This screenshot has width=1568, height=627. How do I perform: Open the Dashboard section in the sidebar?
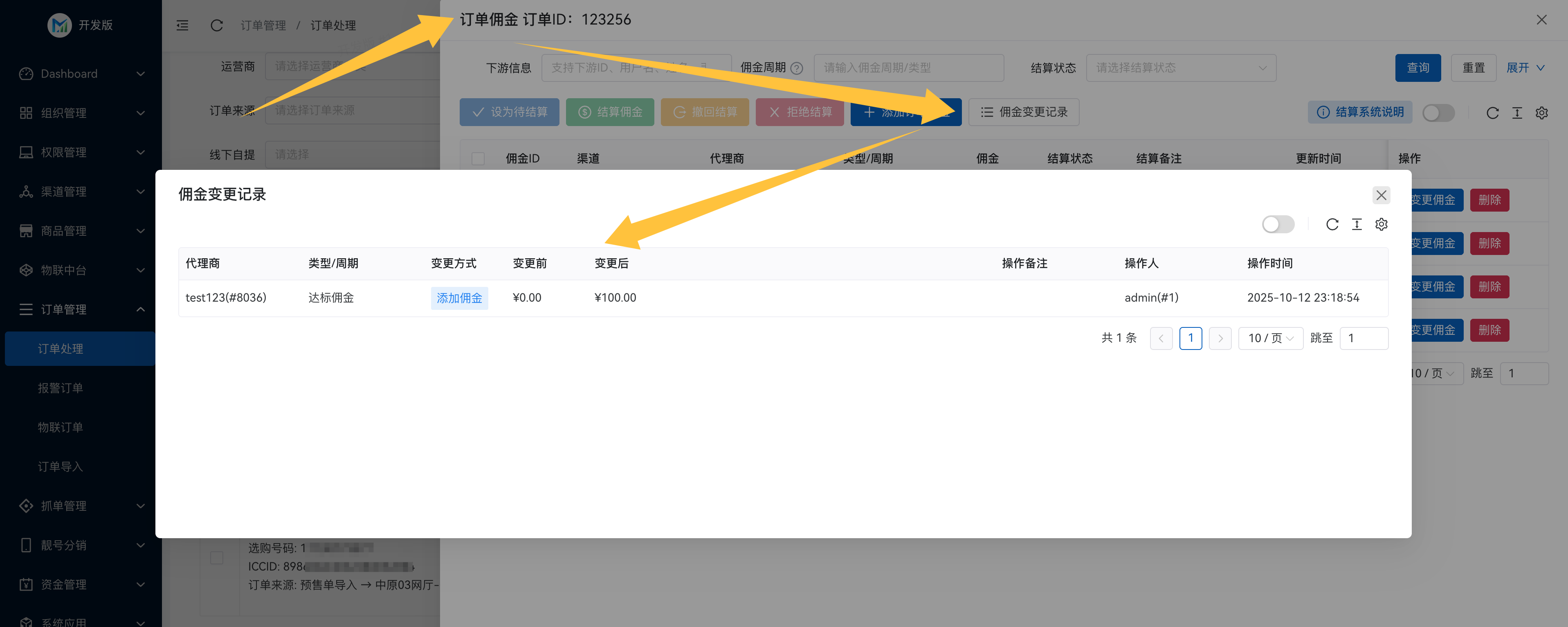[x=69, y=74]
